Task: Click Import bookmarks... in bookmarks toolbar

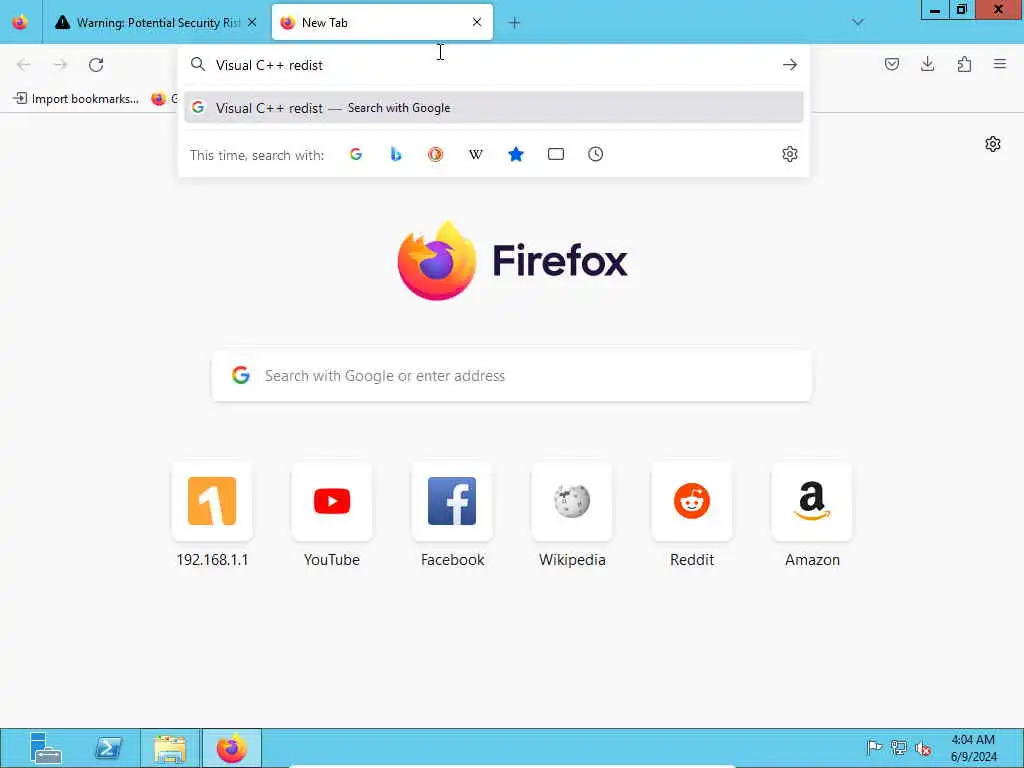Action: 76,99
